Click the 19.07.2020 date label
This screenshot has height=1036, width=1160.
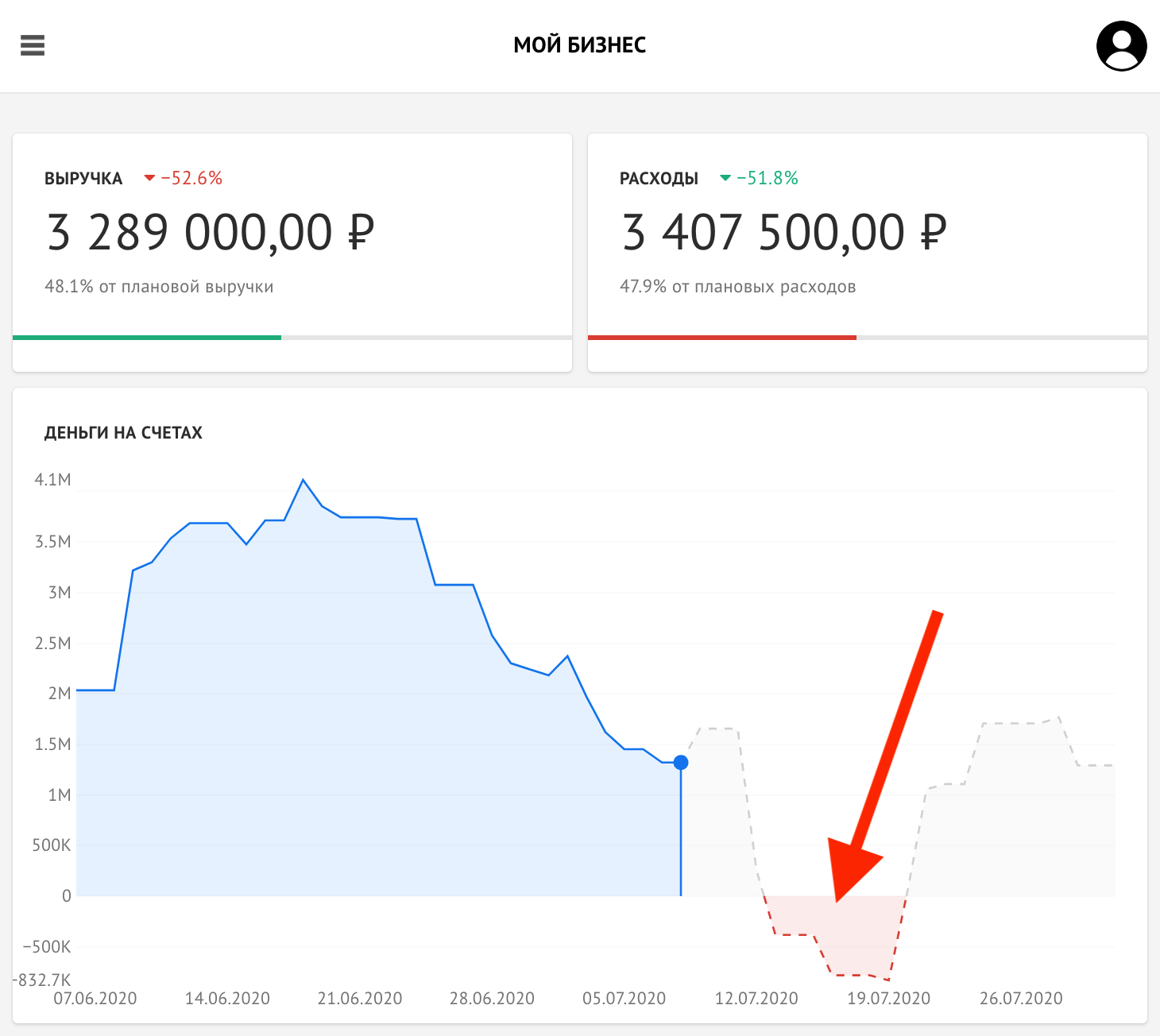(x=888, y=999)
